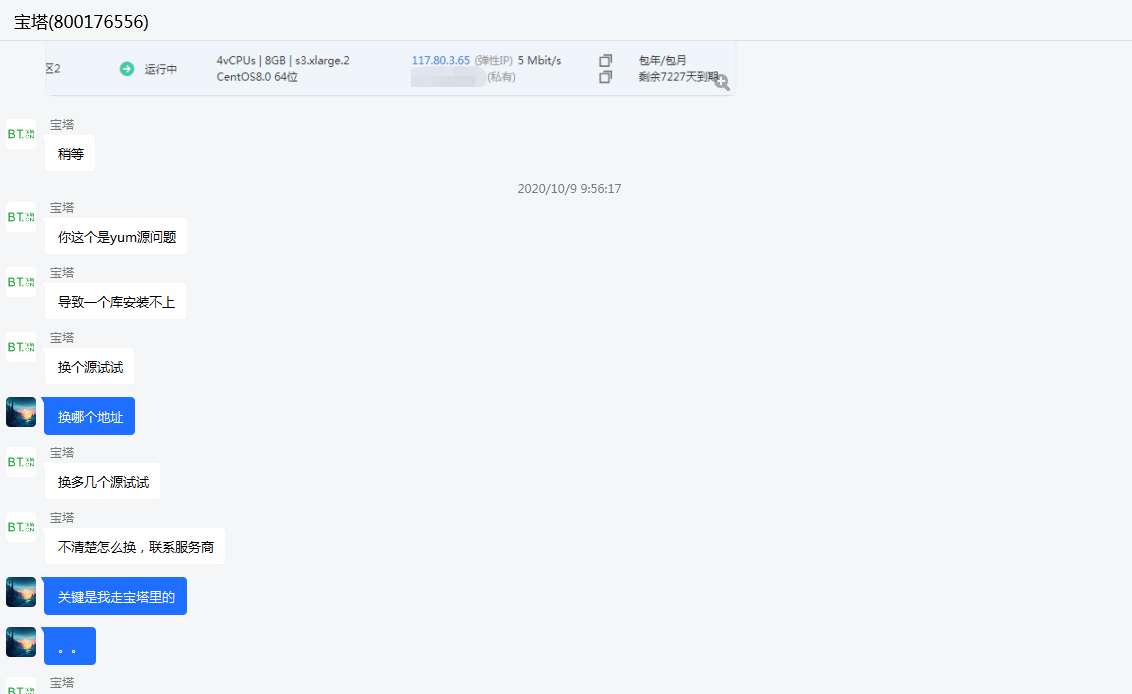Click the '4vCPUs | 8GB | s3.xlarge.2' spec text

pyautogui.click(x=283, y=61)
